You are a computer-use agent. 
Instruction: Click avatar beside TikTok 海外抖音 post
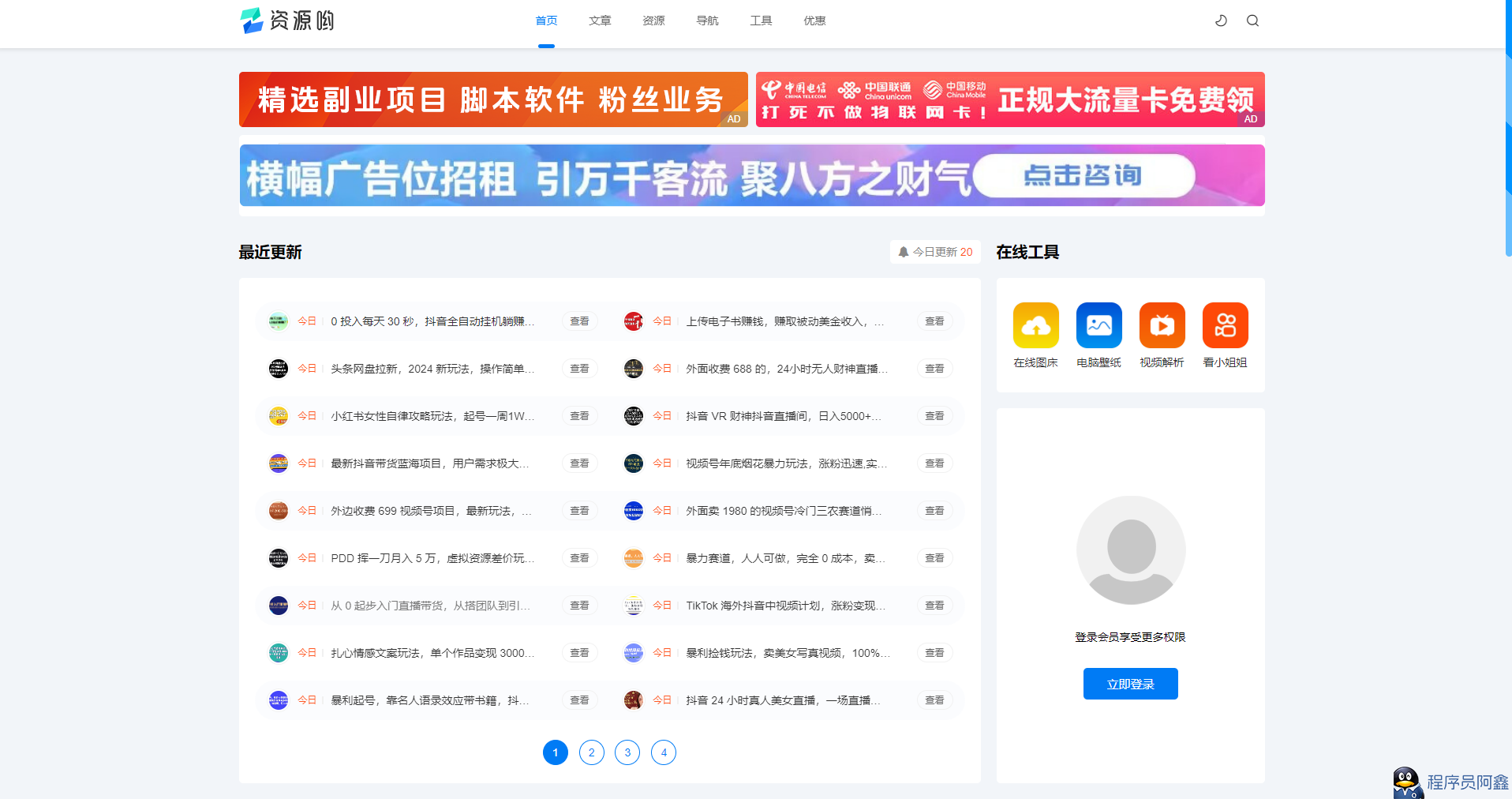pyautogui.click(x=634, y=606)
